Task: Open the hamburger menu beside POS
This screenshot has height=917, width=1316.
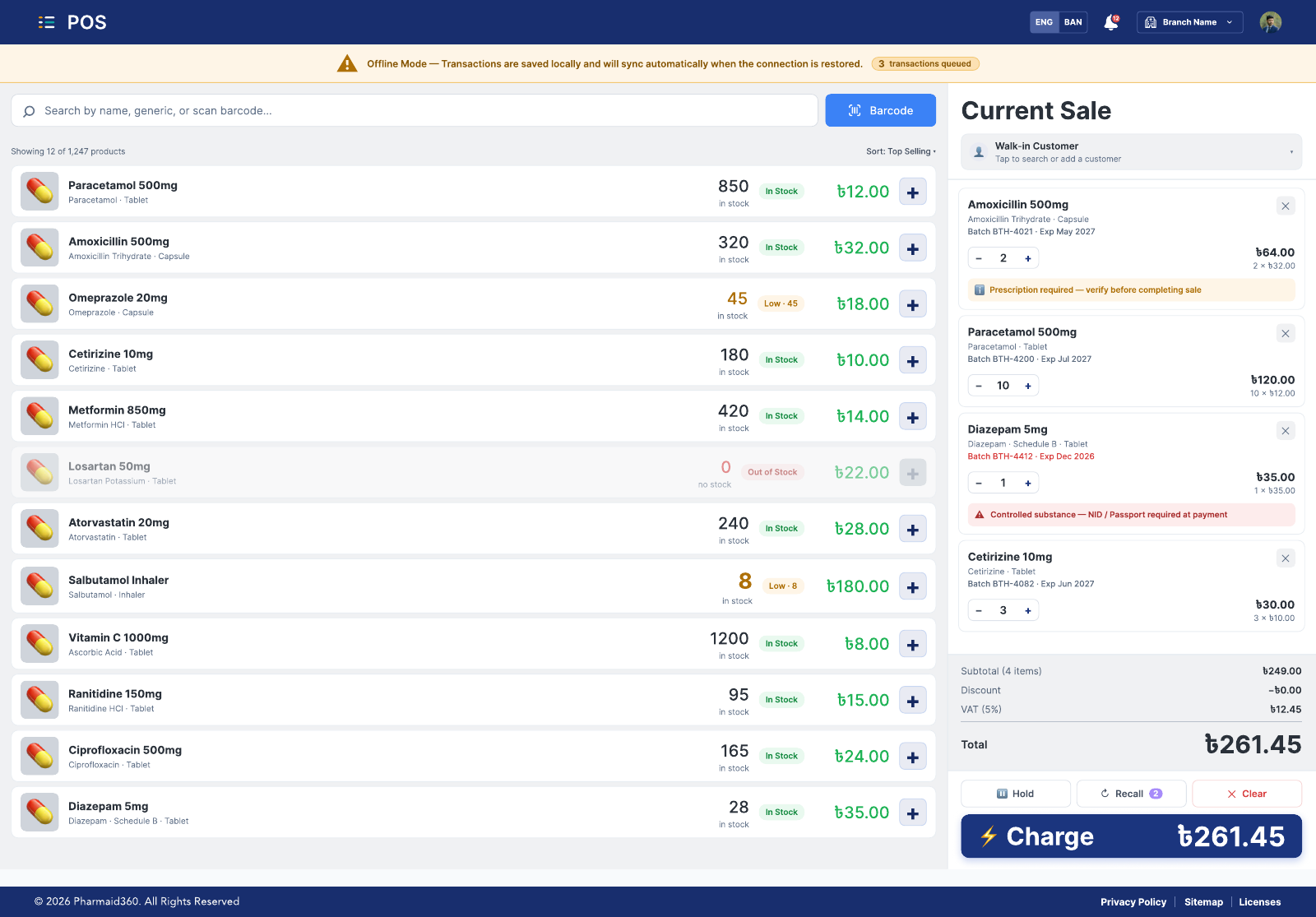Action: point(46,22)
